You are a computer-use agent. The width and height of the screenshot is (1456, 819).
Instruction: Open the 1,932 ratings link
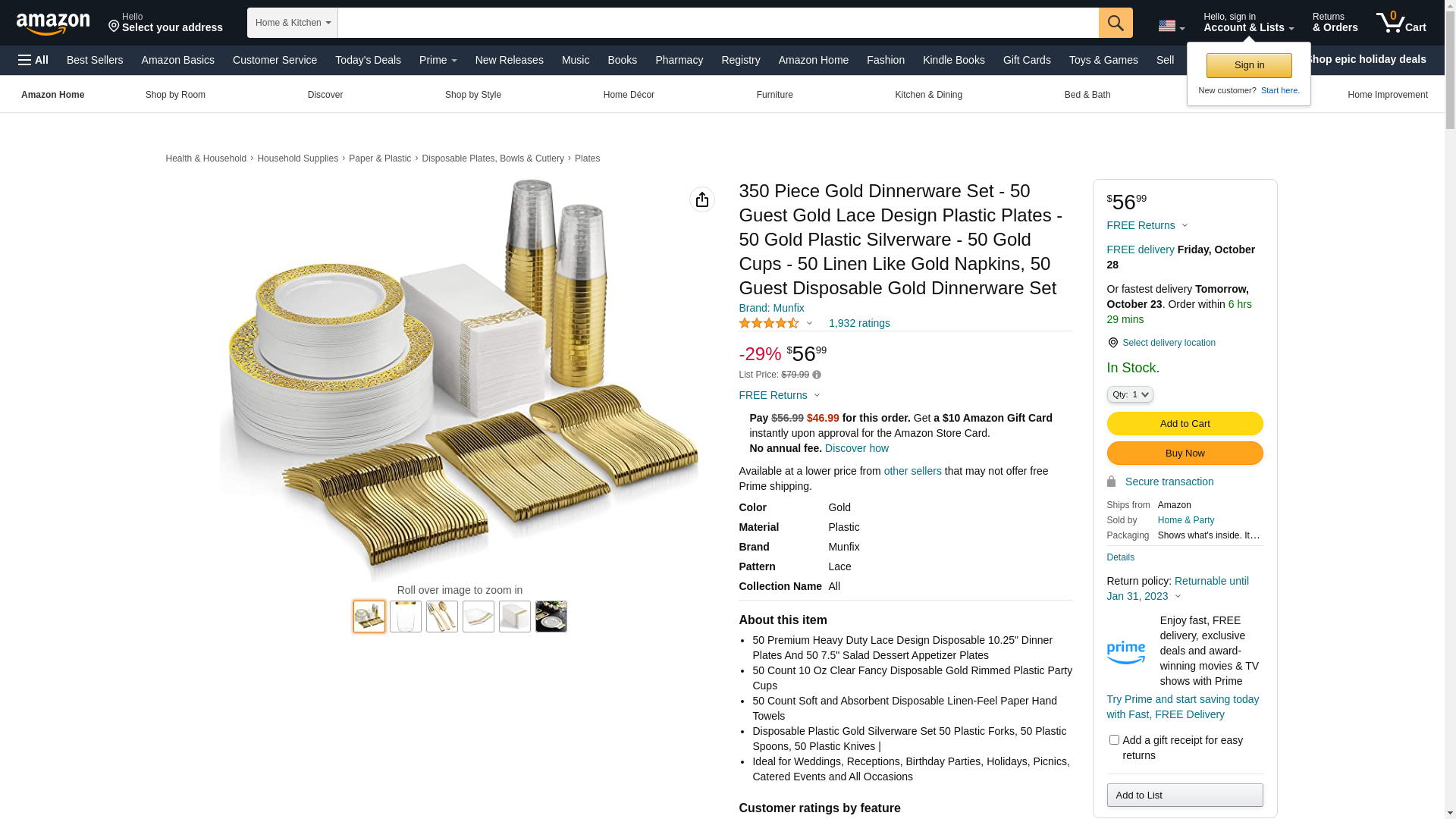pyautogui.click(x=859, y=323)
